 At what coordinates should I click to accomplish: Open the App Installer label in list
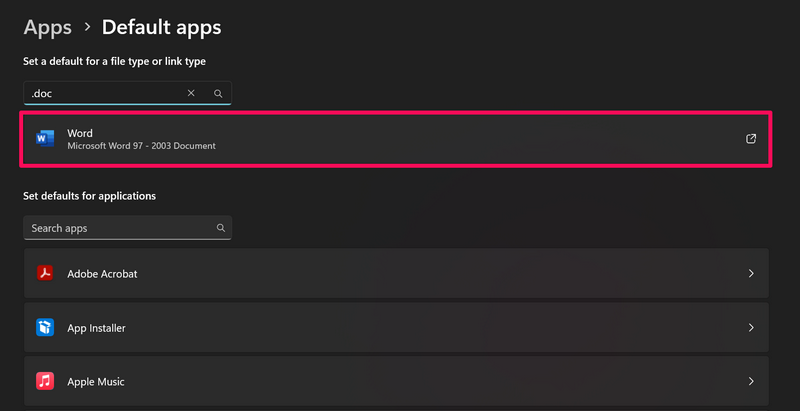96,327
